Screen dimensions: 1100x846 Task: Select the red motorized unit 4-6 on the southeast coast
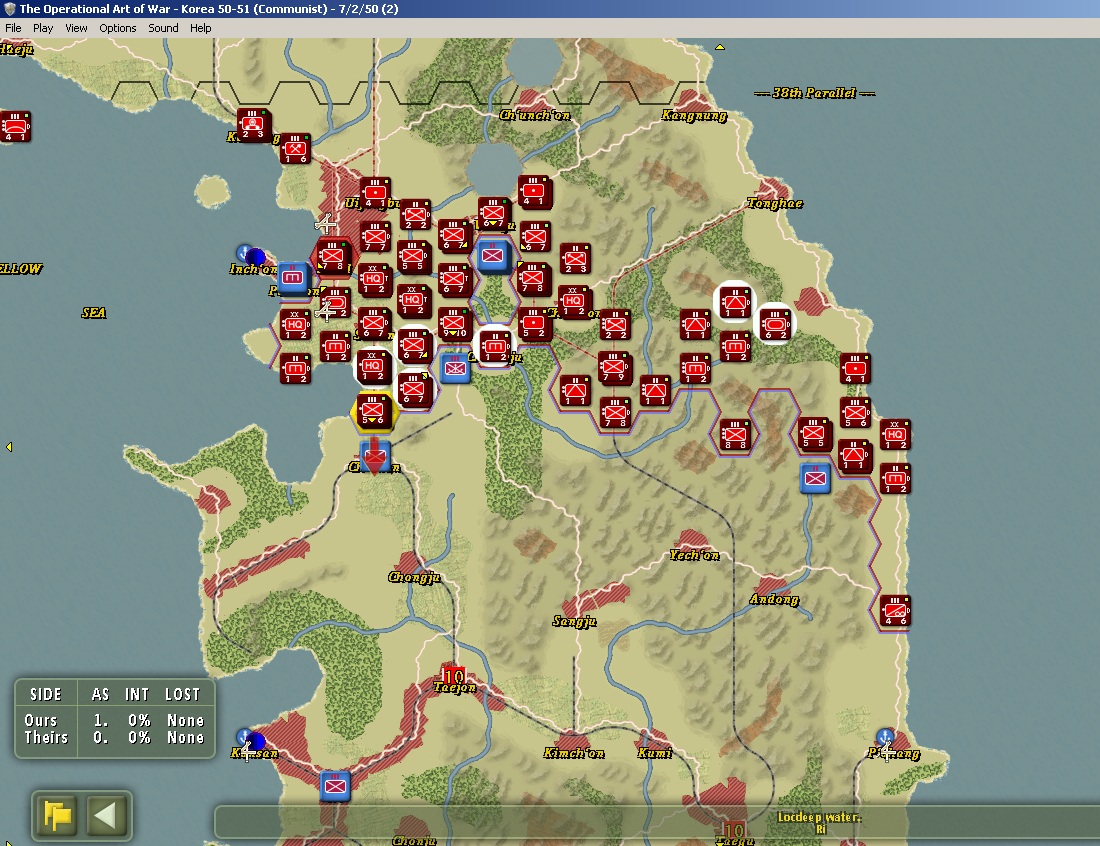coord(896,611)
